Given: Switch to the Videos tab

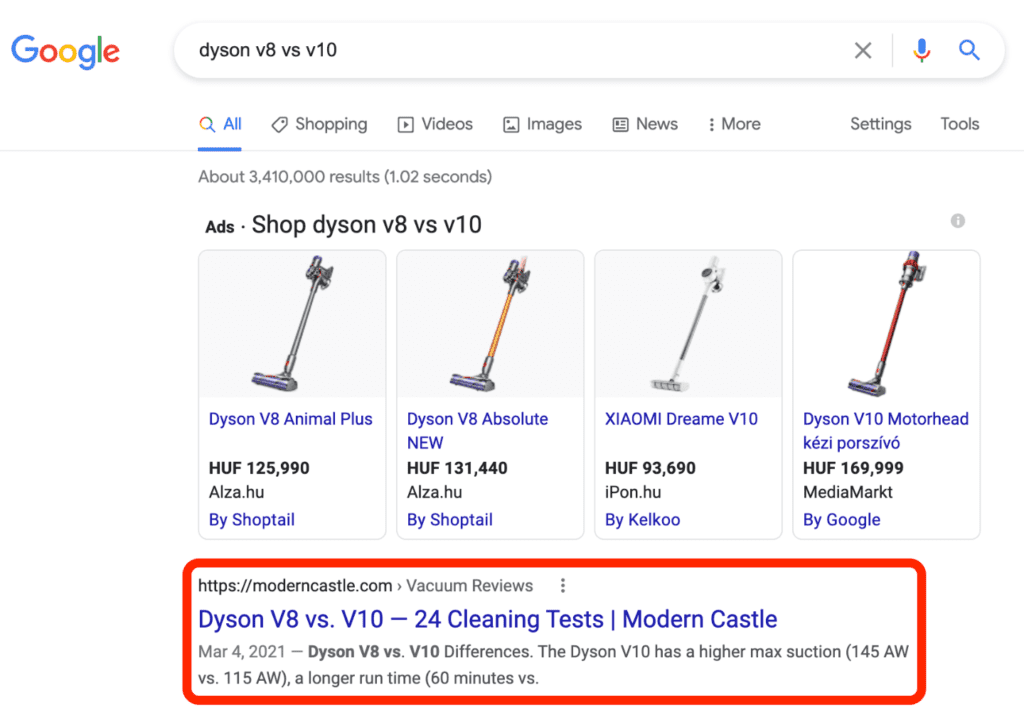Looking at the screenshot, I should tap(435, 124).
